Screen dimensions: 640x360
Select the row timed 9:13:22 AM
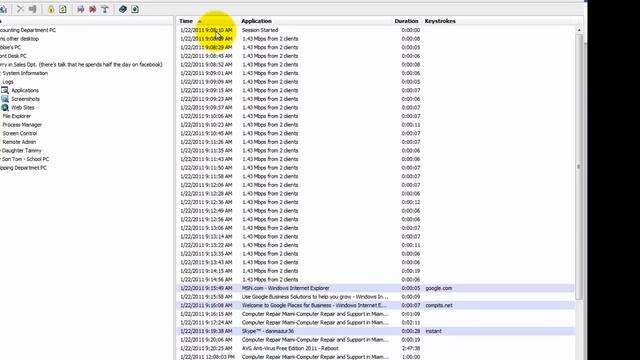coord(376,245)
